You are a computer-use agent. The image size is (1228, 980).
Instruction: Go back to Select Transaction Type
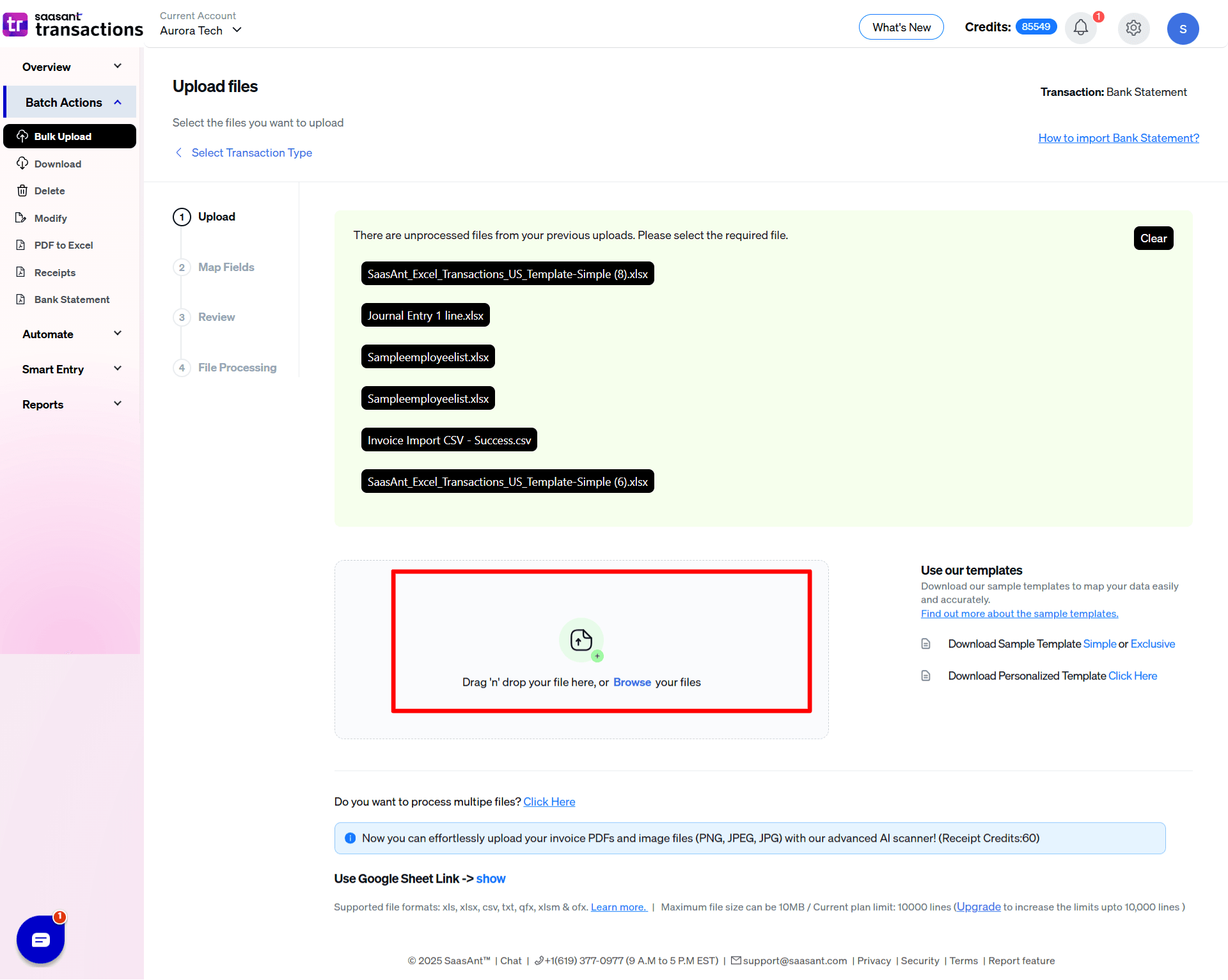point(251,152)
